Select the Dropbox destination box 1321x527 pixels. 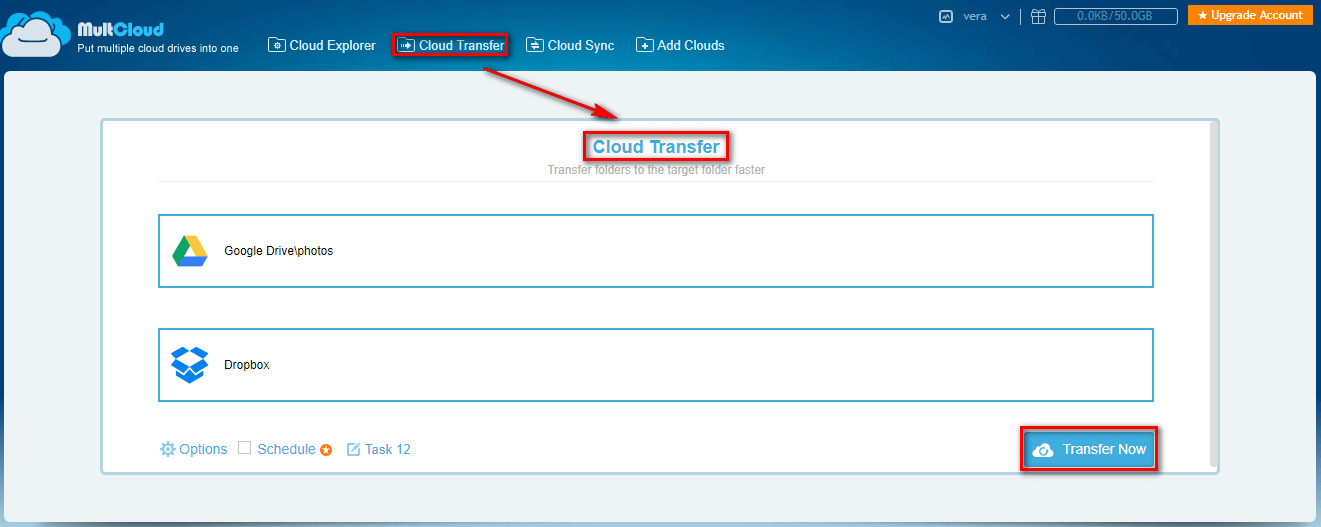tap(656, 365)
